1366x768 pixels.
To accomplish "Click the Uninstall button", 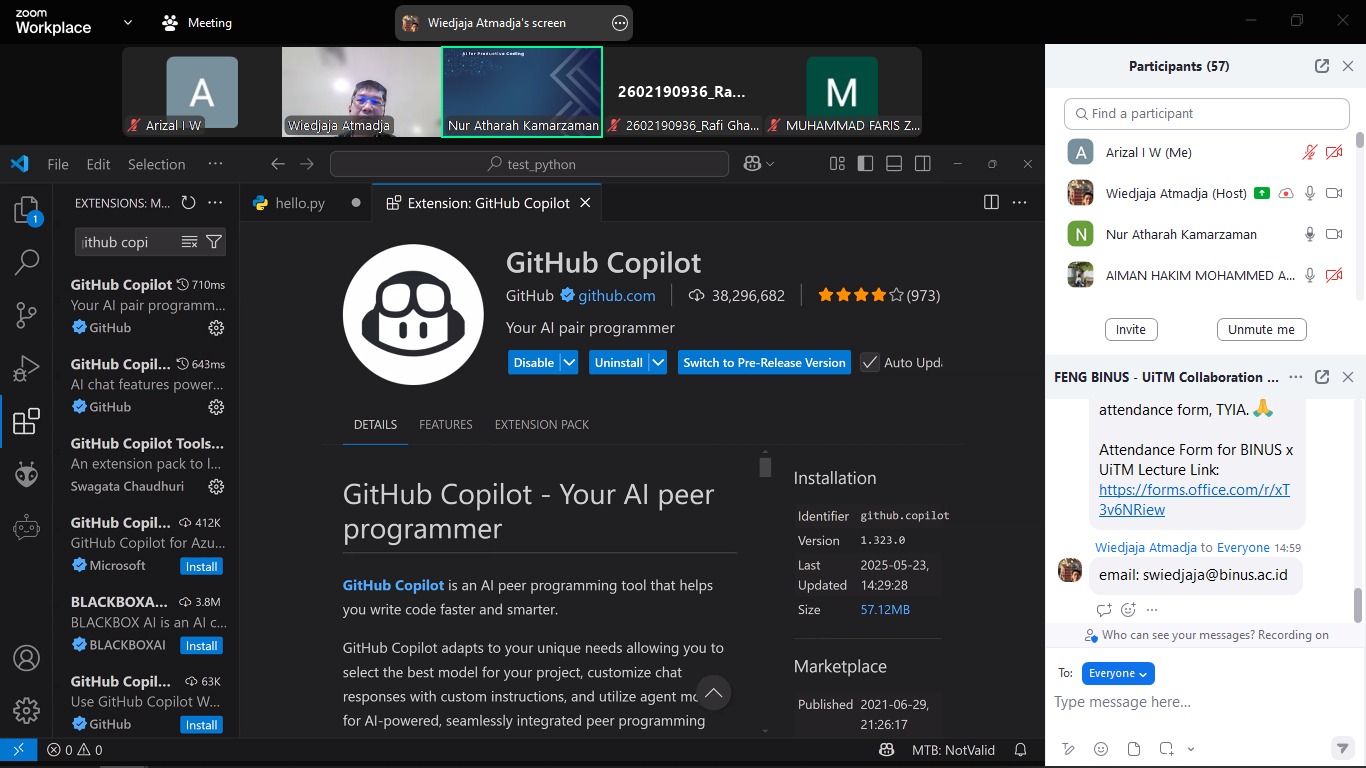I will click(x=618, y=362).
